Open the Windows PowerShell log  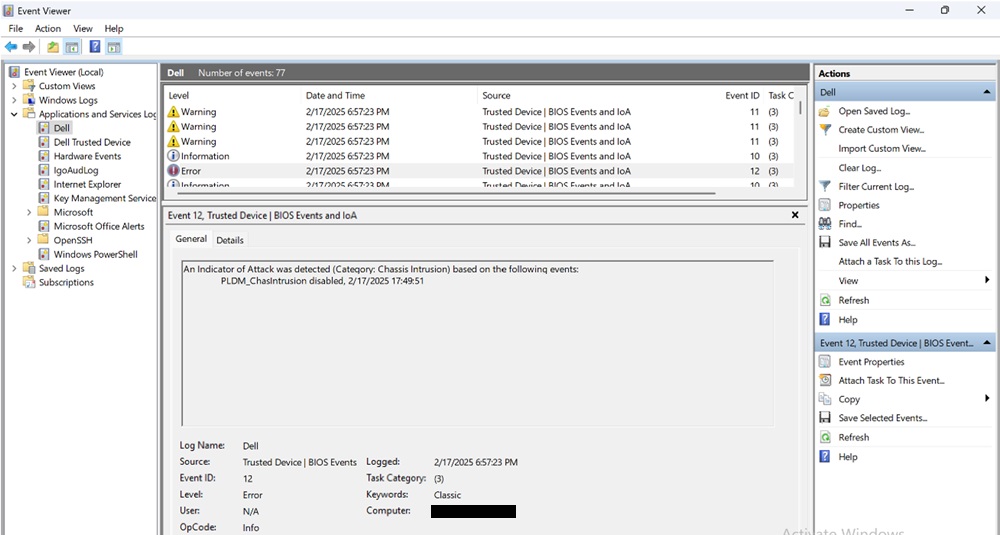(x=95, y=254)
